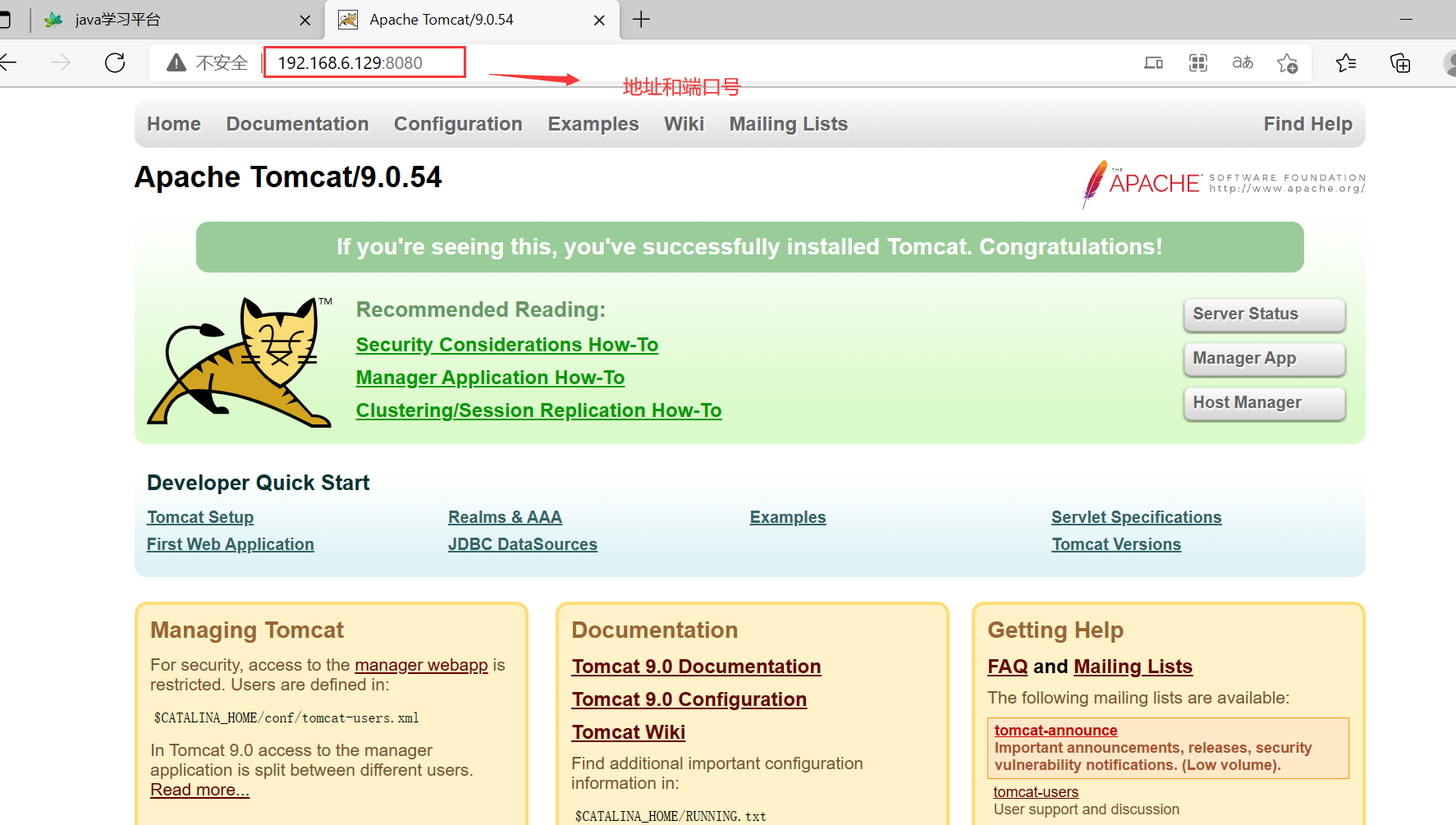
Task: Open the Tomcat Setup link
Action: [x=200, y=517]
